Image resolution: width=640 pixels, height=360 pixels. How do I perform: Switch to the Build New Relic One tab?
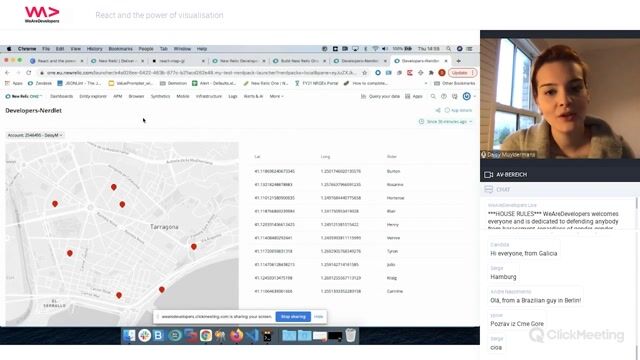point(299,61)
